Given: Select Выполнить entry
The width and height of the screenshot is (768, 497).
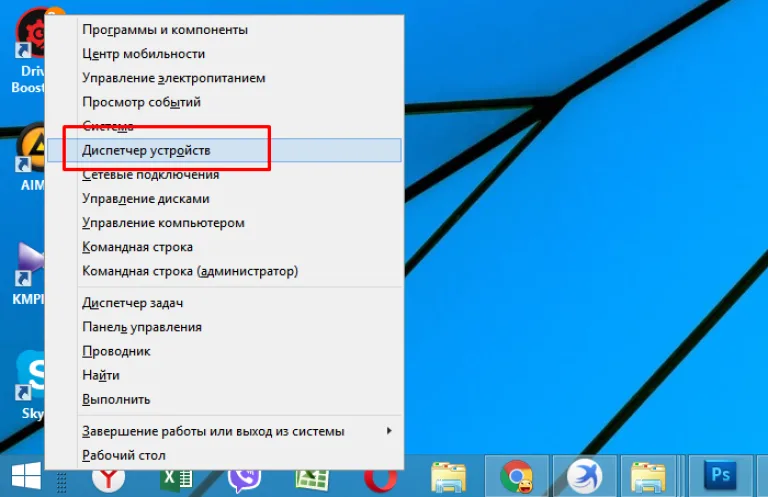Looking at the screenshot, I should 224,399.
